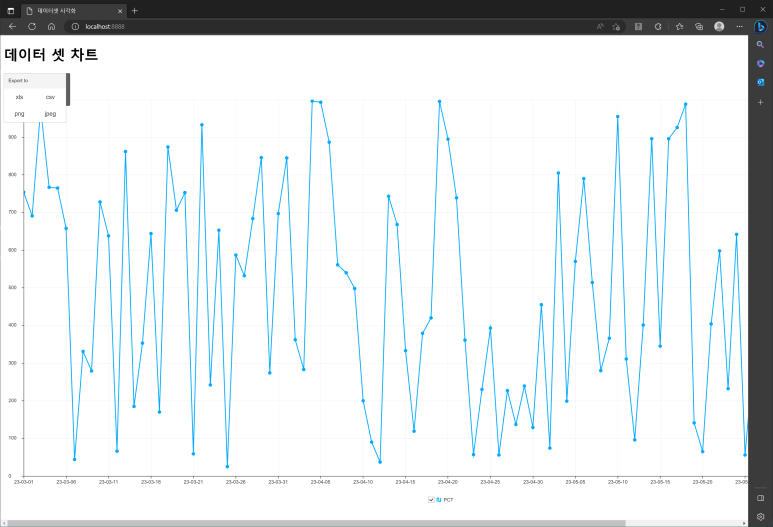Open the browser home page
The width and height of the screenshot is (773, 527).
click(51, 27)
